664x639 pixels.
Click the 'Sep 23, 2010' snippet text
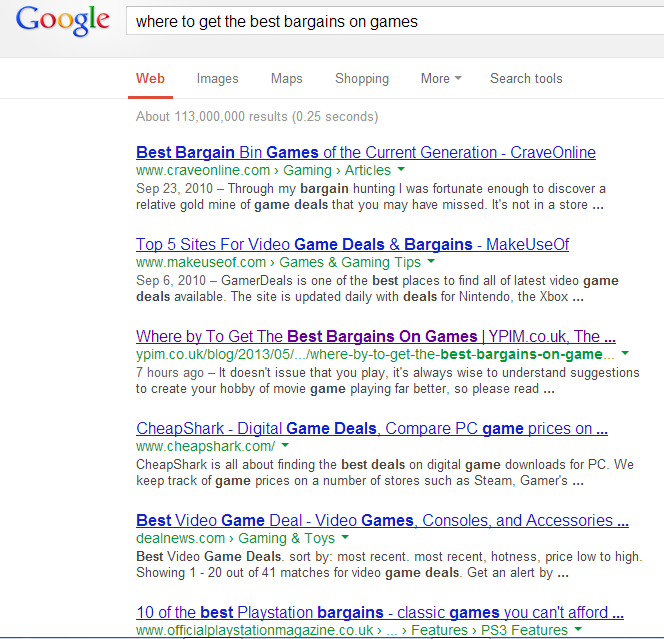pyautogui.click(x=174, y=188)
